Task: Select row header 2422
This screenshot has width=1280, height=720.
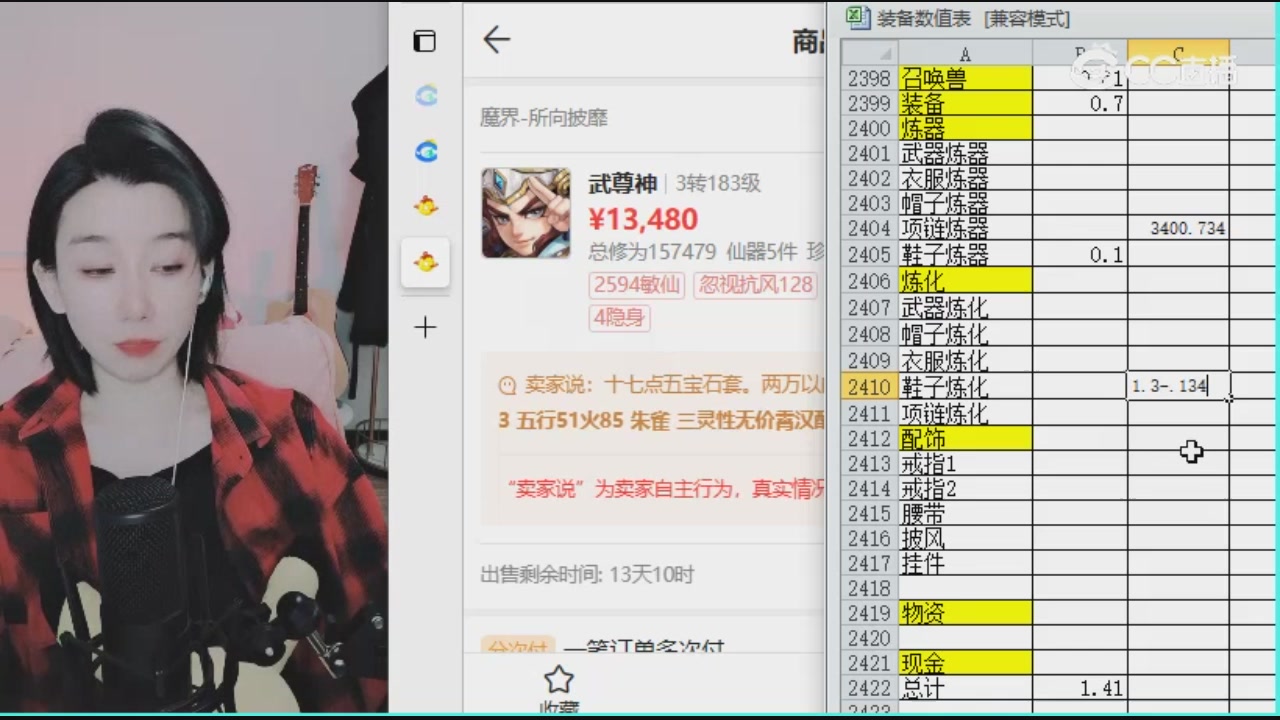Action: [x=870, y=688]
